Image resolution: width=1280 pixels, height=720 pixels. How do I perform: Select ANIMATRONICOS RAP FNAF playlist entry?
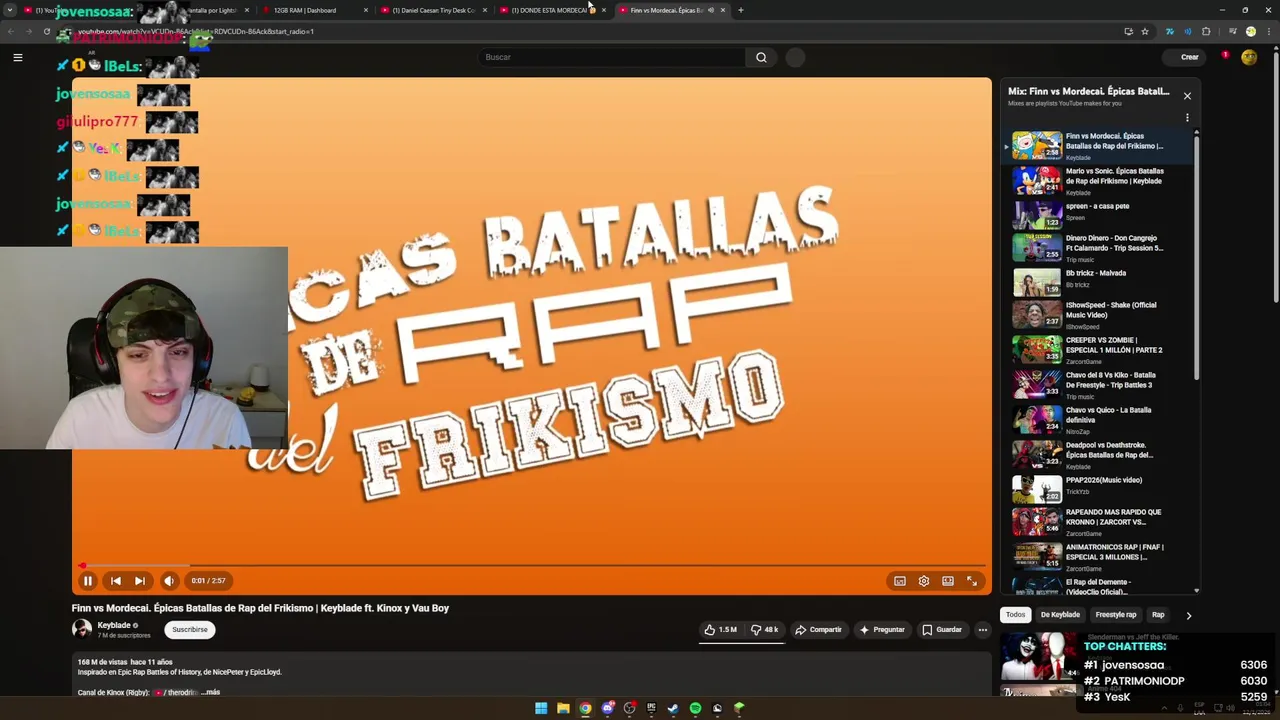[x=1097, y=557]
